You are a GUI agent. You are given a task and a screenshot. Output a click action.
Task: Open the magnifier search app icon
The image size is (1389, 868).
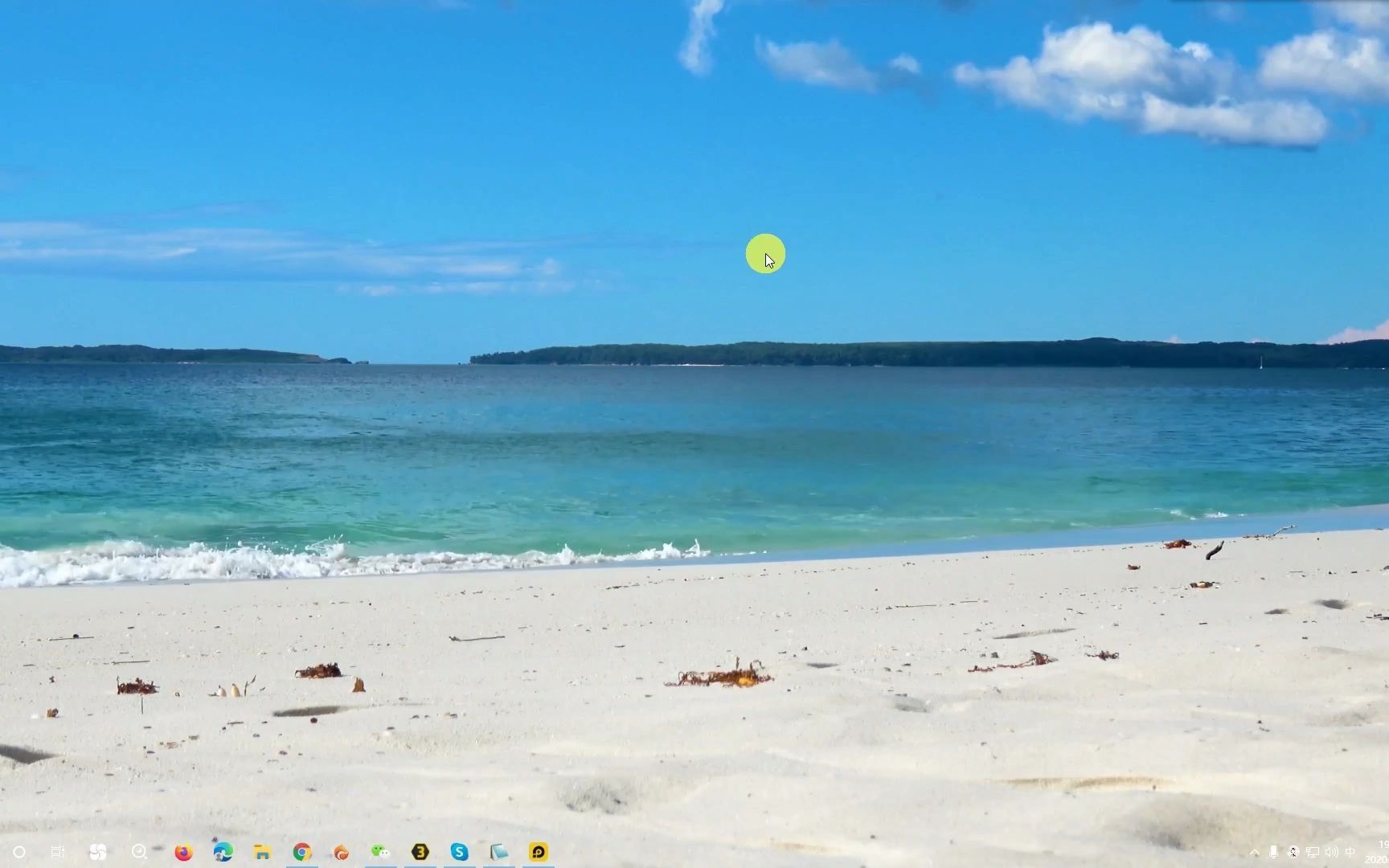tap(139, 852)
